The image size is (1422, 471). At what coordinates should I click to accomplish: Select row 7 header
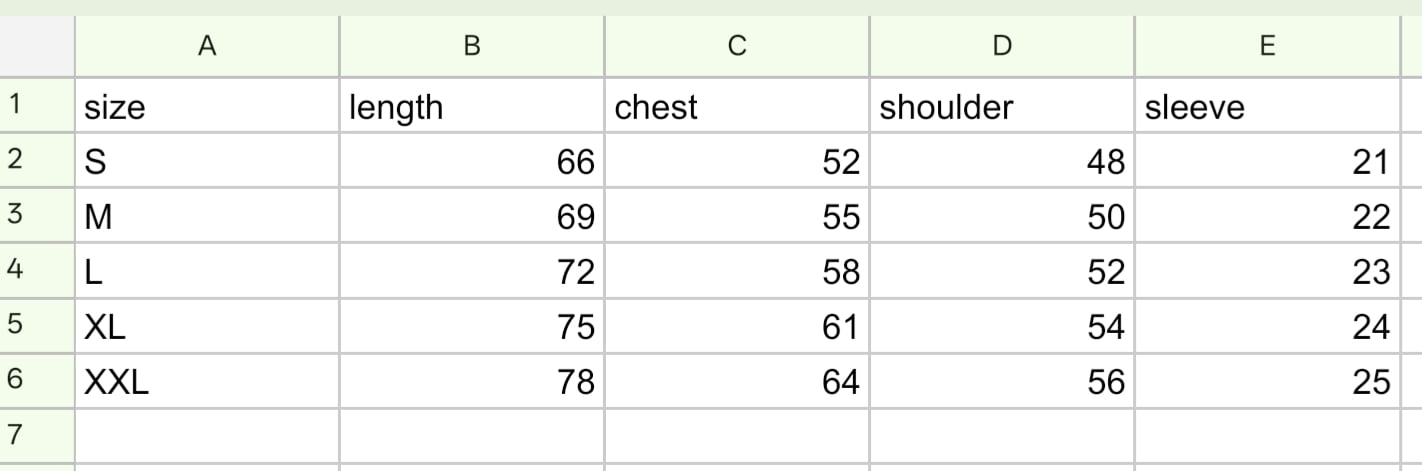tap(37, 435)
